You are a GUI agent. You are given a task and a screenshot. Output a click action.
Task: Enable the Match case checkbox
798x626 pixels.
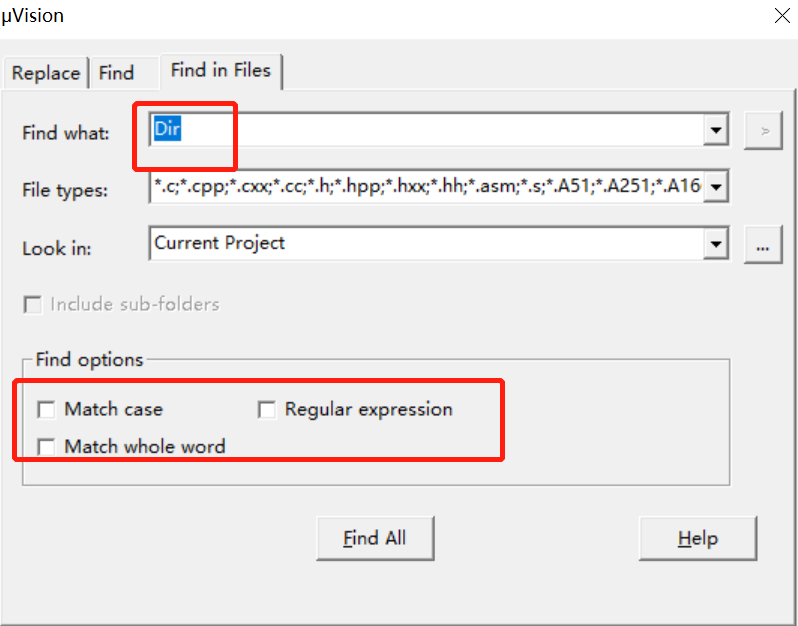tap(46, 410)
